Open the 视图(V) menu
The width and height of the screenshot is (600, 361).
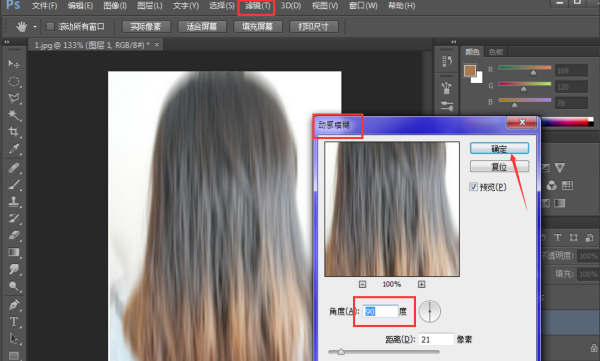coord(325,6)
